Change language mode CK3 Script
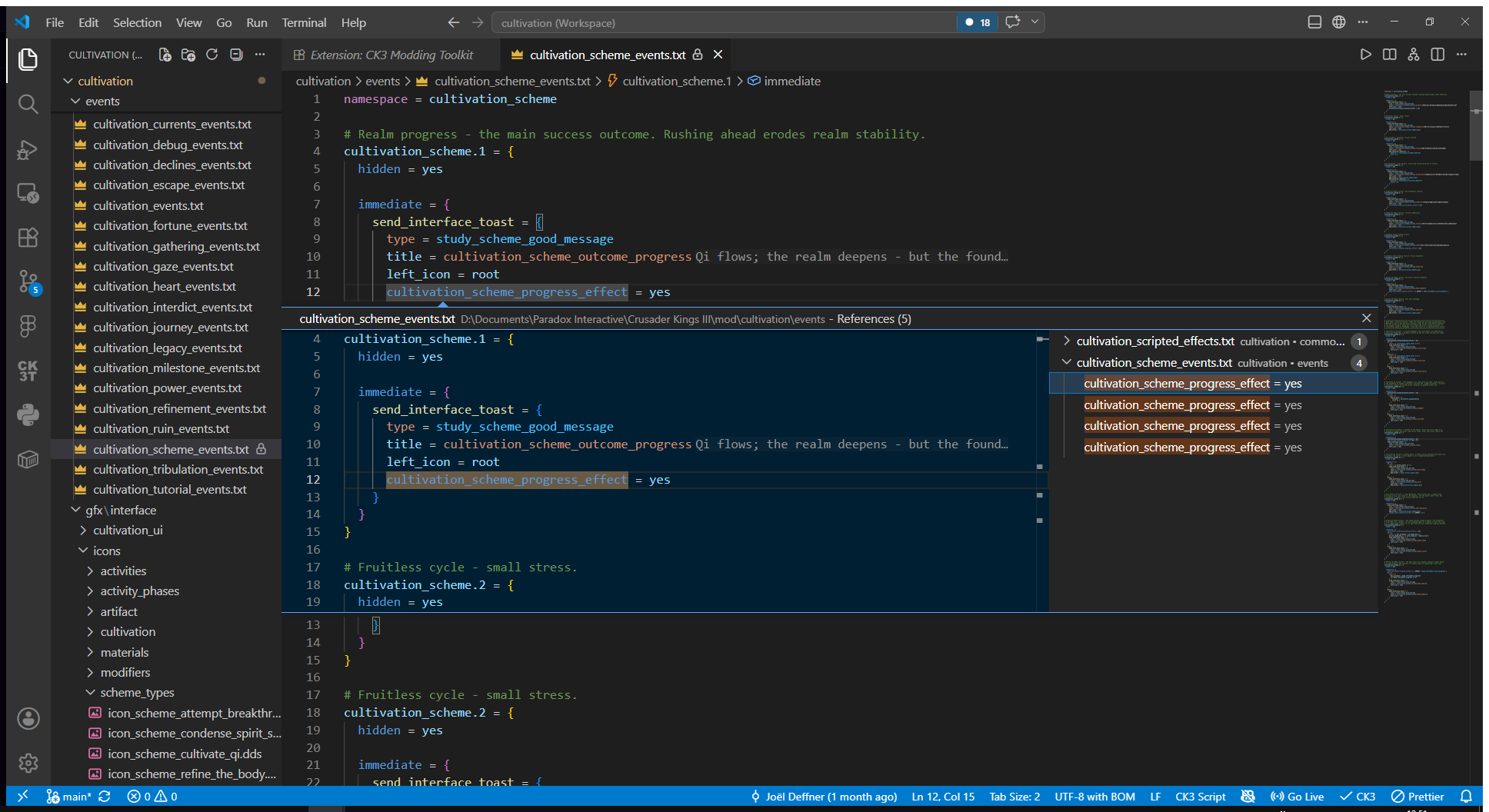1489x812 pixels. click(x=1200, y=797)
